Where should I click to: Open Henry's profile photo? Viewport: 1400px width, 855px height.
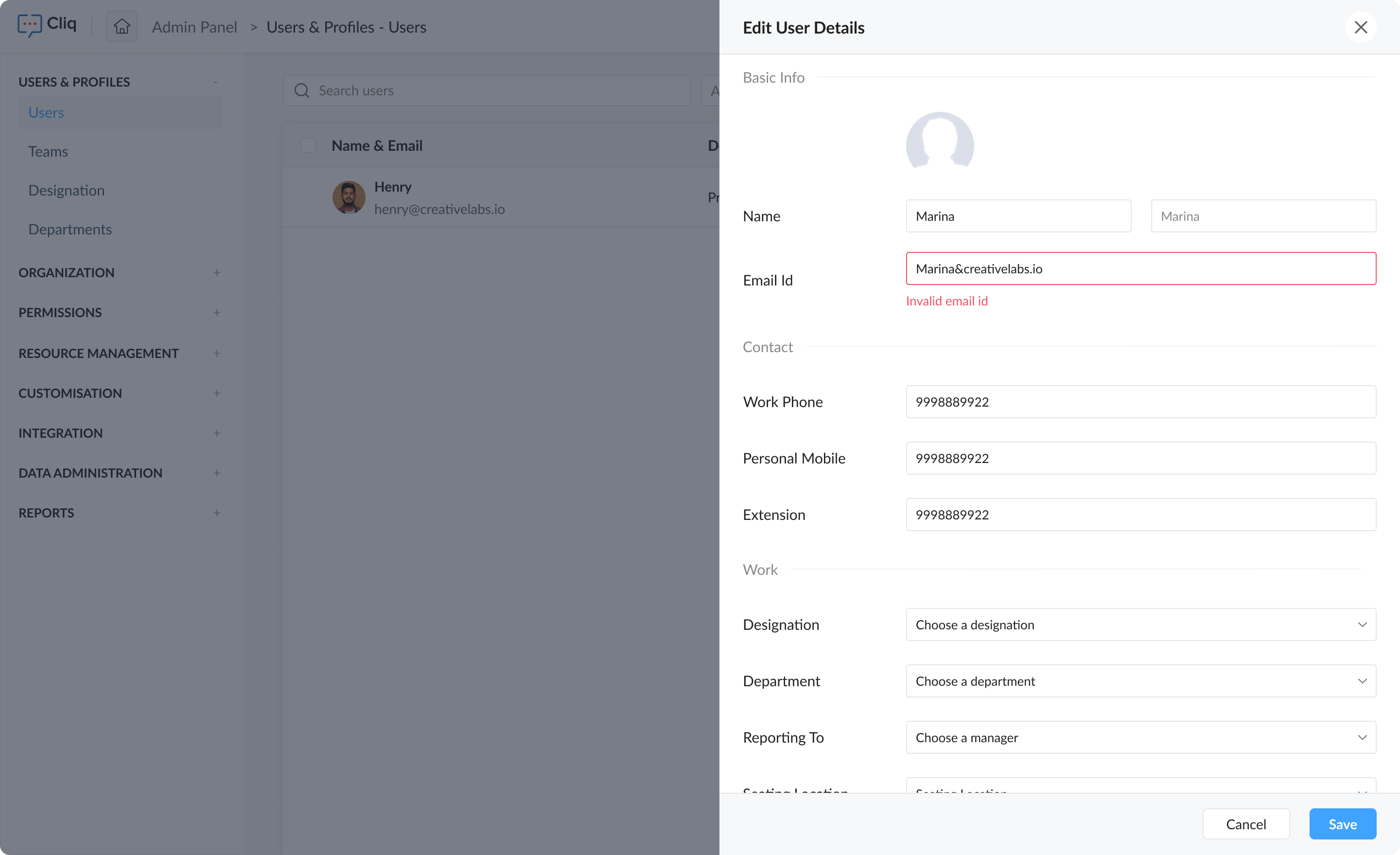click(349, 197)
